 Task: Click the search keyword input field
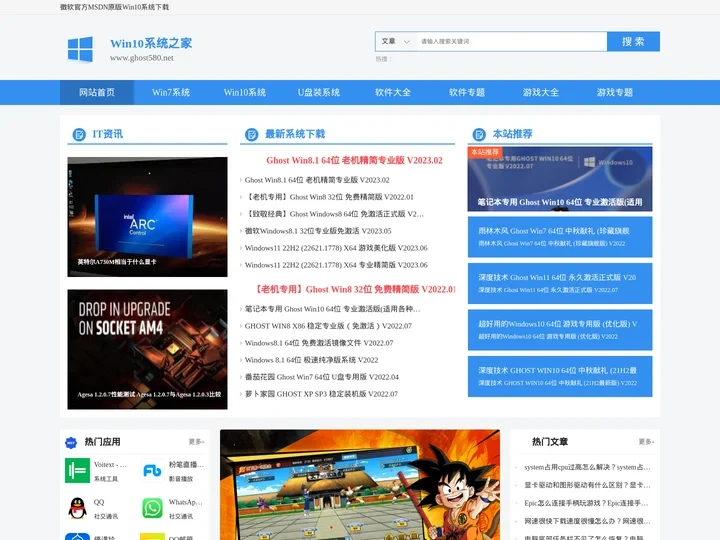pyautogui.click(x=511, y=41)
